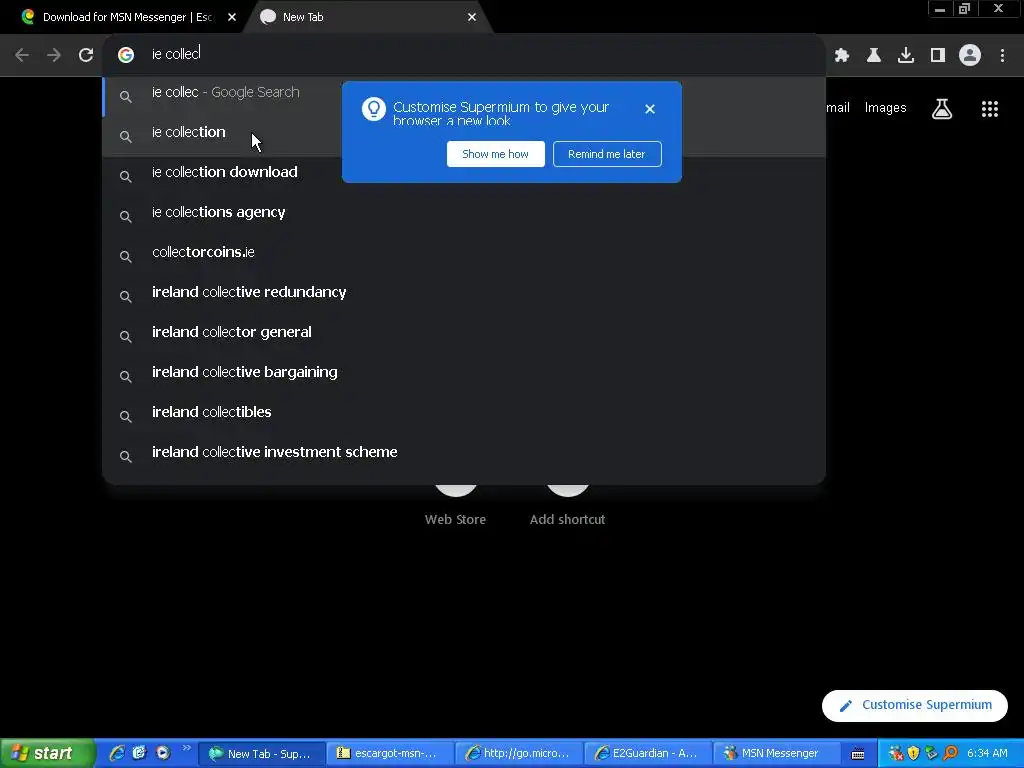Launch Internet Explorer from quick launch
The height and width of the screenshot is (768, 1024).
tap(118, 753)
